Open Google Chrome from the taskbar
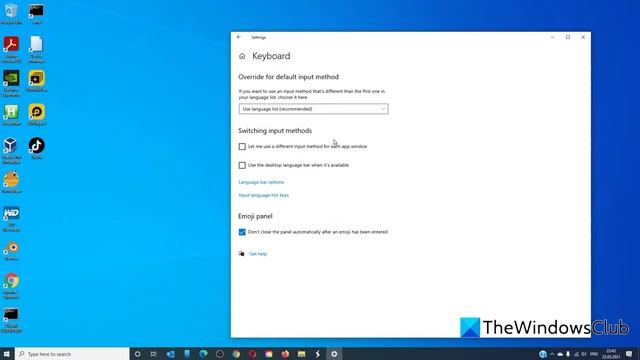The height and width of the screenshot is (360, 640). click(x=236, y=354)
